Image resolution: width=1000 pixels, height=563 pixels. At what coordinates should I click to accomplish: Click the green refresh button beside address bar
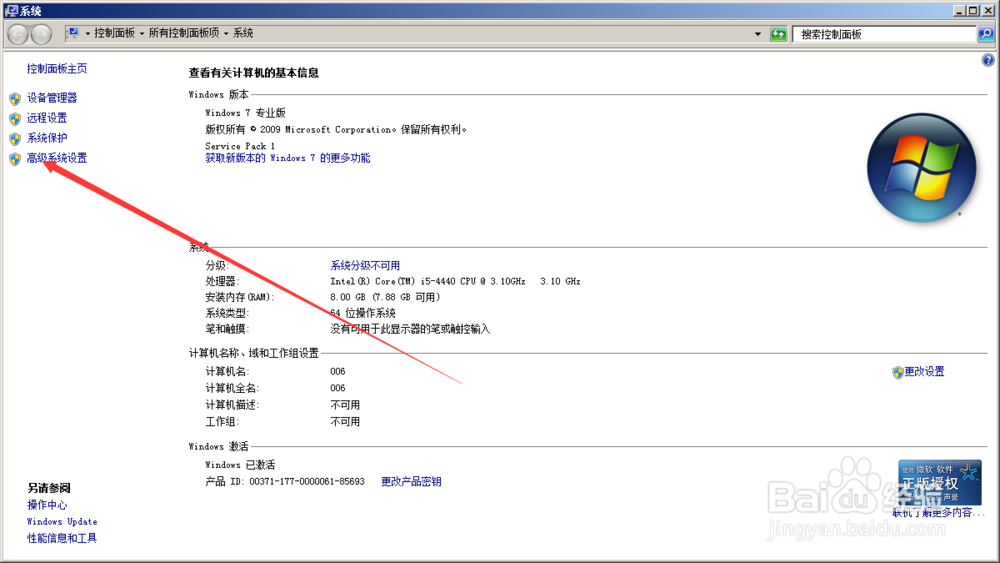coord(778,34)
